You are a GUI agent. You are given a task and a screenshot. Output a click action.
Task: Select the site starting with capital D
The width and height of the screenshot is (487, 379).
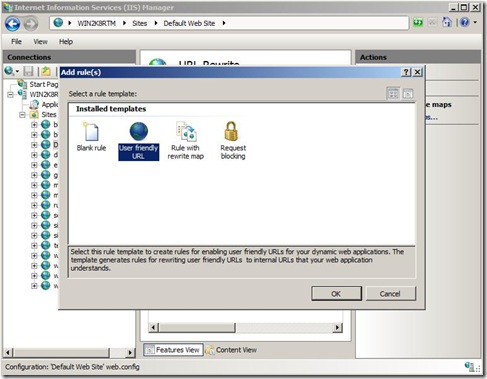55,145
